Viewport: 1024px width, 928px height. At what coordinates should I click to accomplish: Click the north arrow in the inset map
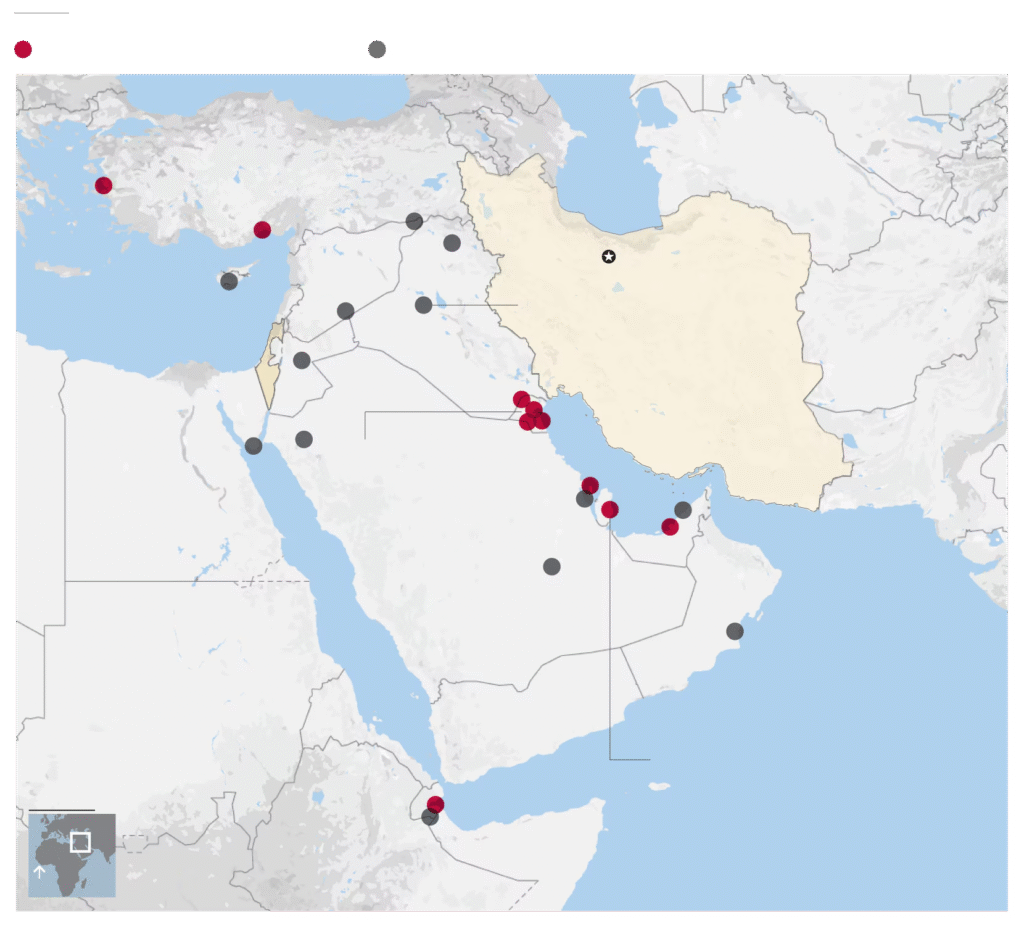click(39, 872)
